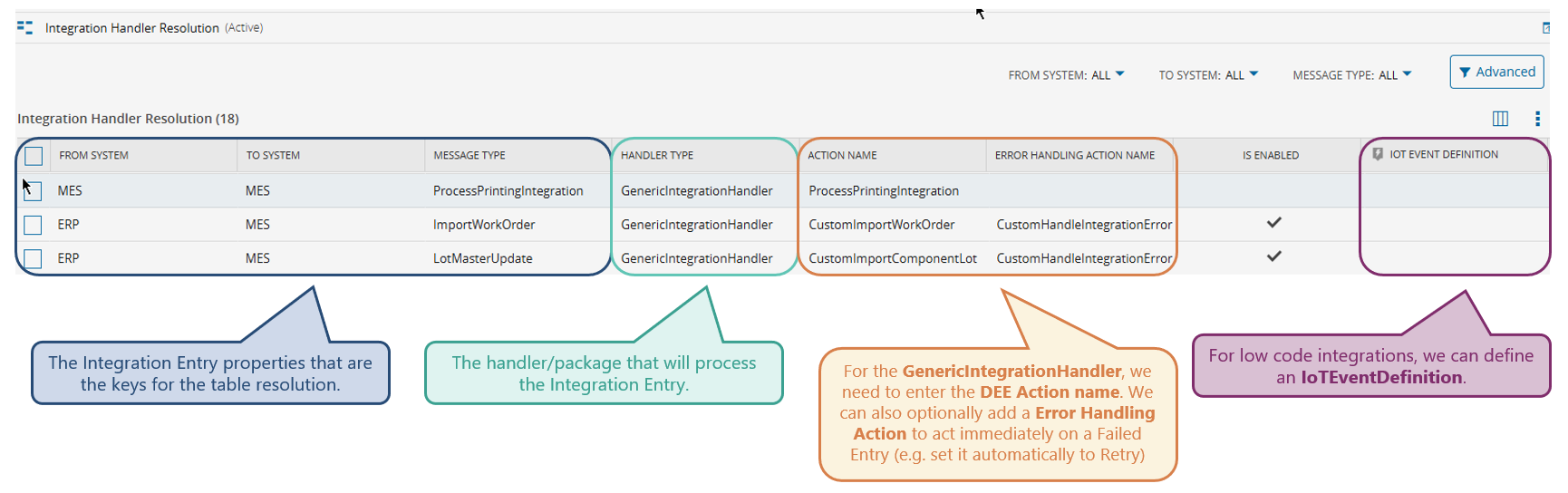
Task: Click enabled checkmark in ImportWorkOrder row
Action: pos(1273,223)
